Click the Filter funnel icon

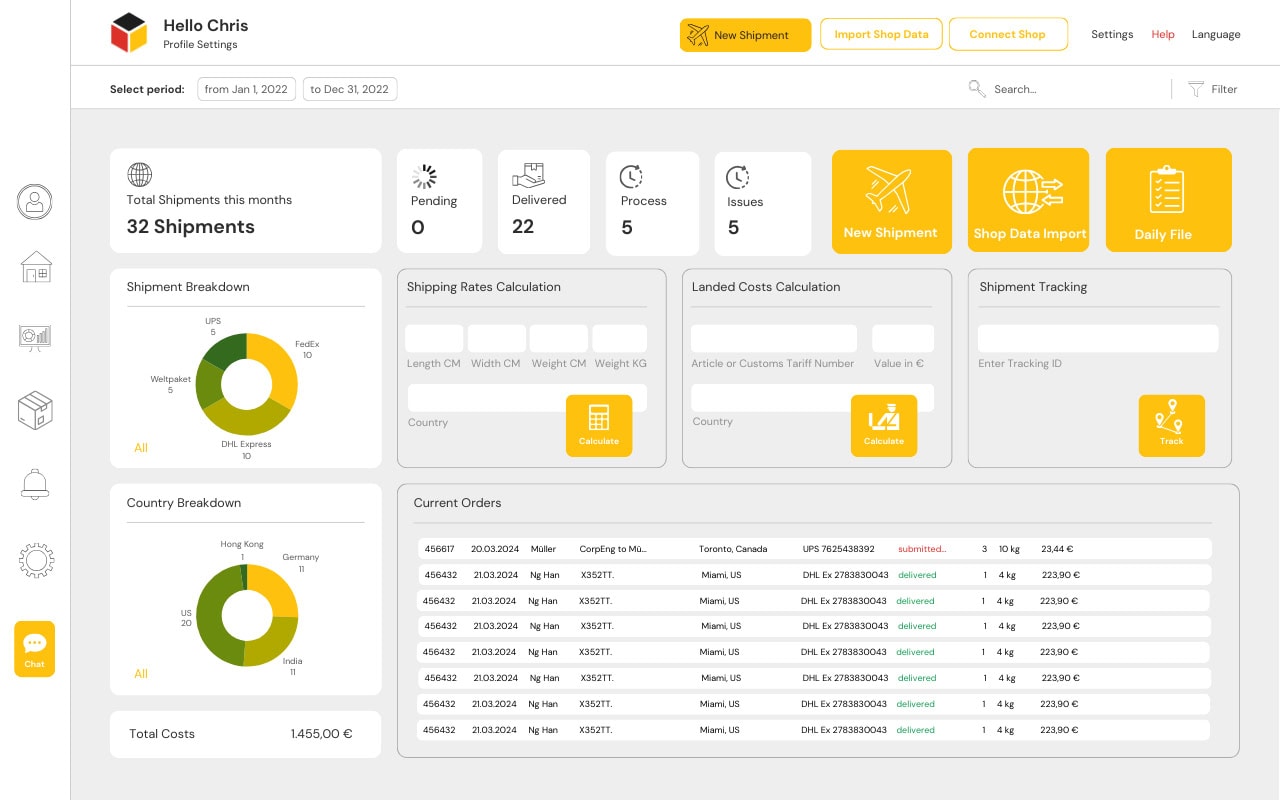[1195, 89]
